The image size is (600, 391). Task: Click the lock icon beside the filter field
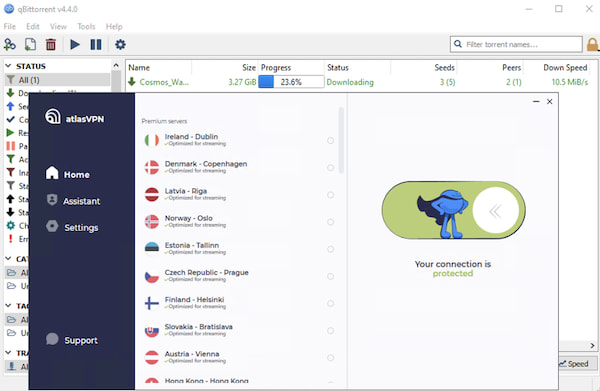[x=592, y=44]
